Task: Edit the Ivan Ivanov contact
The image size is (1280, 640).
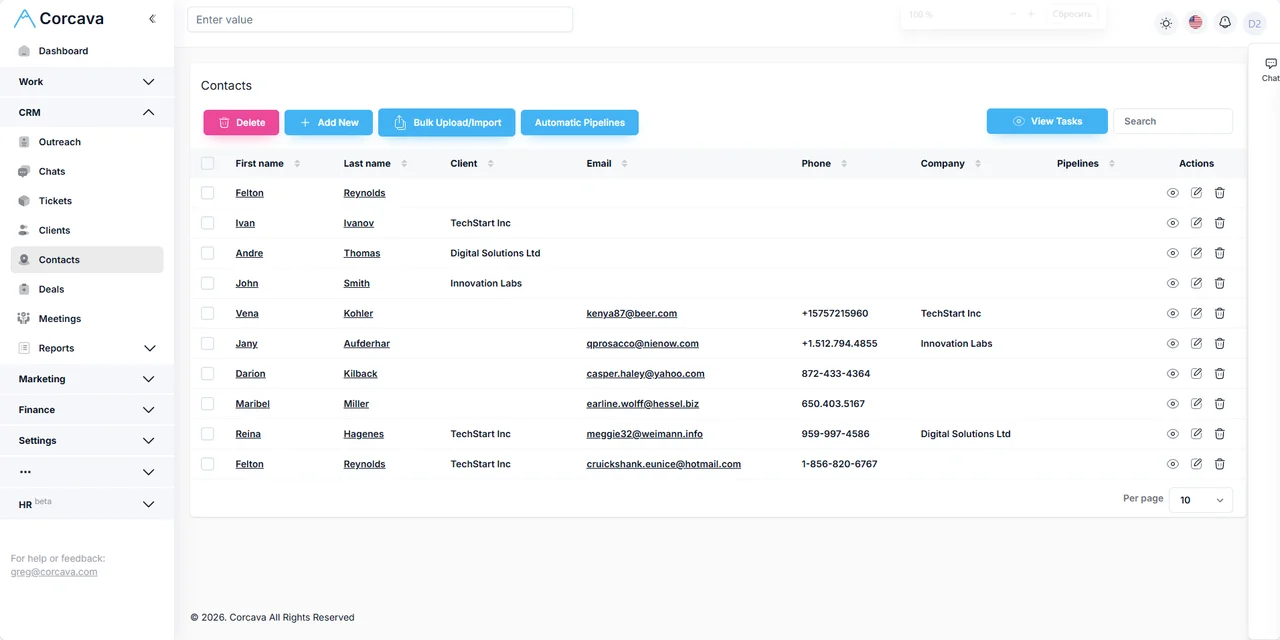Action: click(x=1196, y=223)
